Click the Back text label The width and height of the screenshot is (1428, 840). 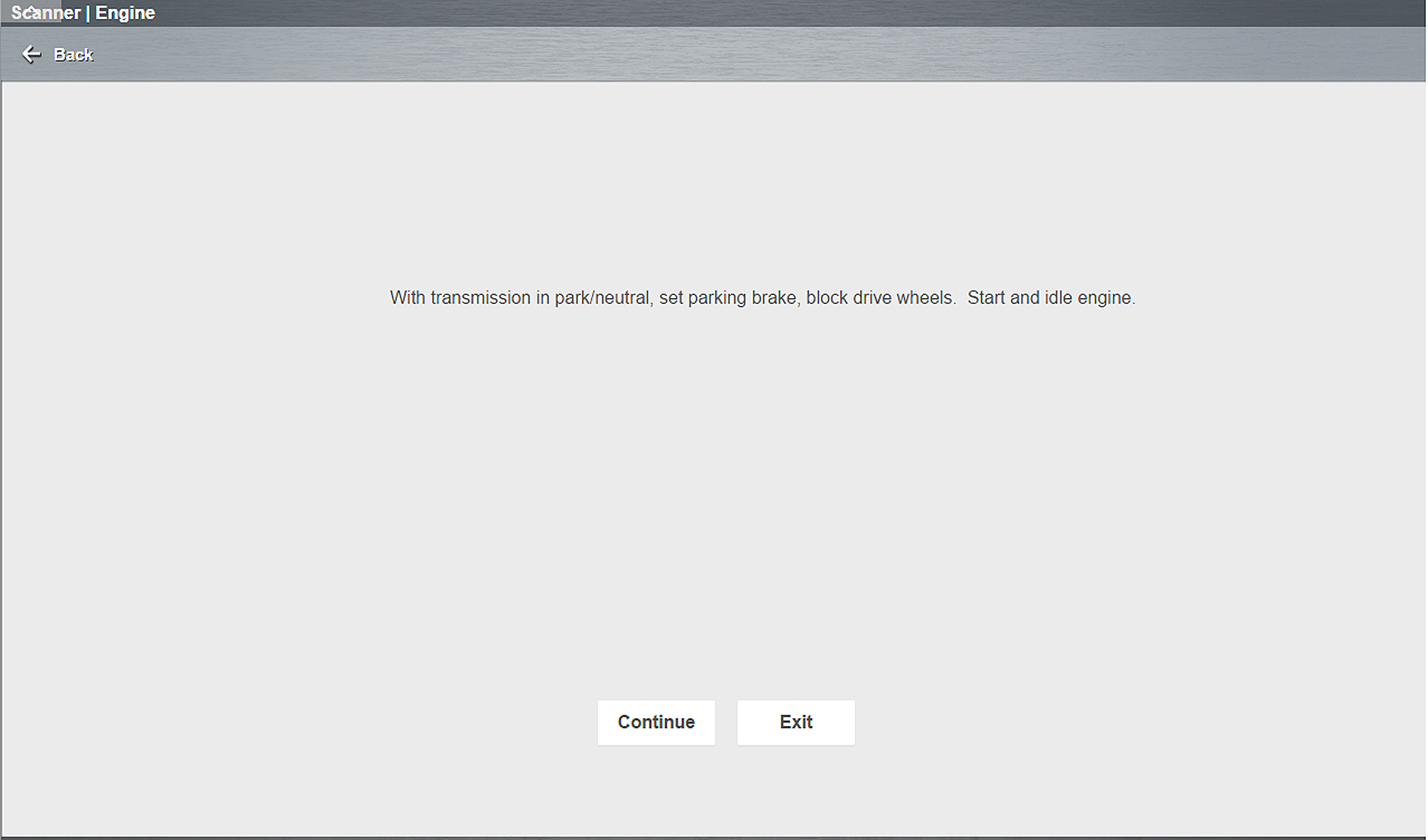tap(73, 55)
